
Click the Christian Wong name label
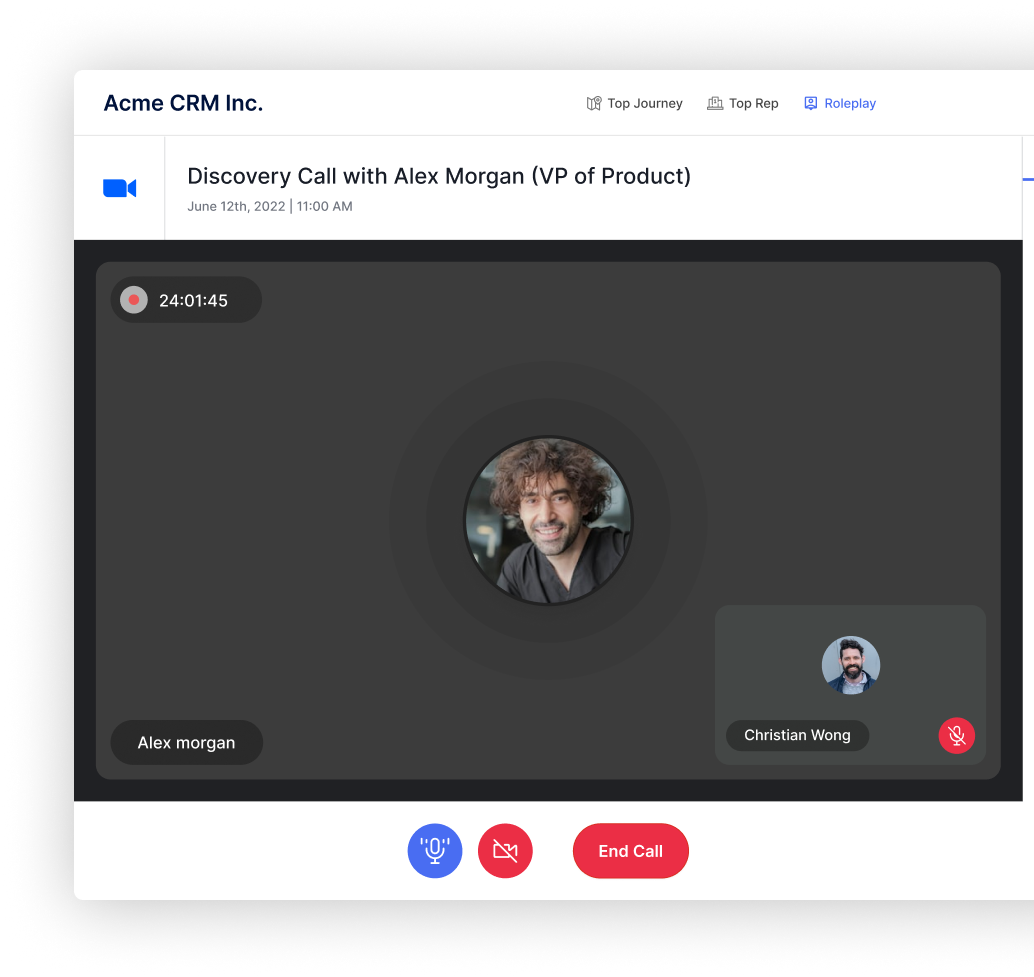[x=797, y=735]
